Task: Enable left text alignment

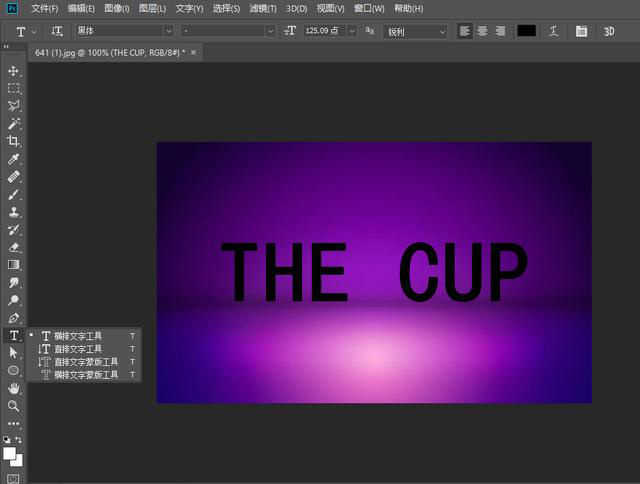Action: (x=465, y=32)
